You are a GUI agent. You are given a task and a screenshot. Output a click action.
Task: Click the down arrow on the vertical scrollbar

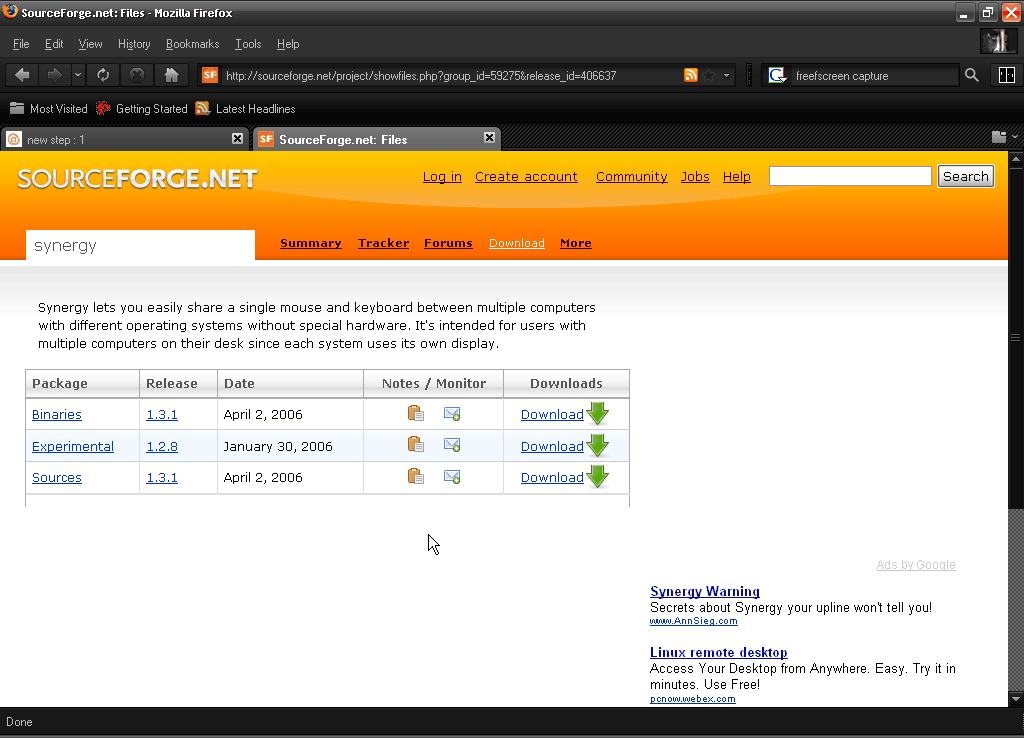pos(1016,699)
